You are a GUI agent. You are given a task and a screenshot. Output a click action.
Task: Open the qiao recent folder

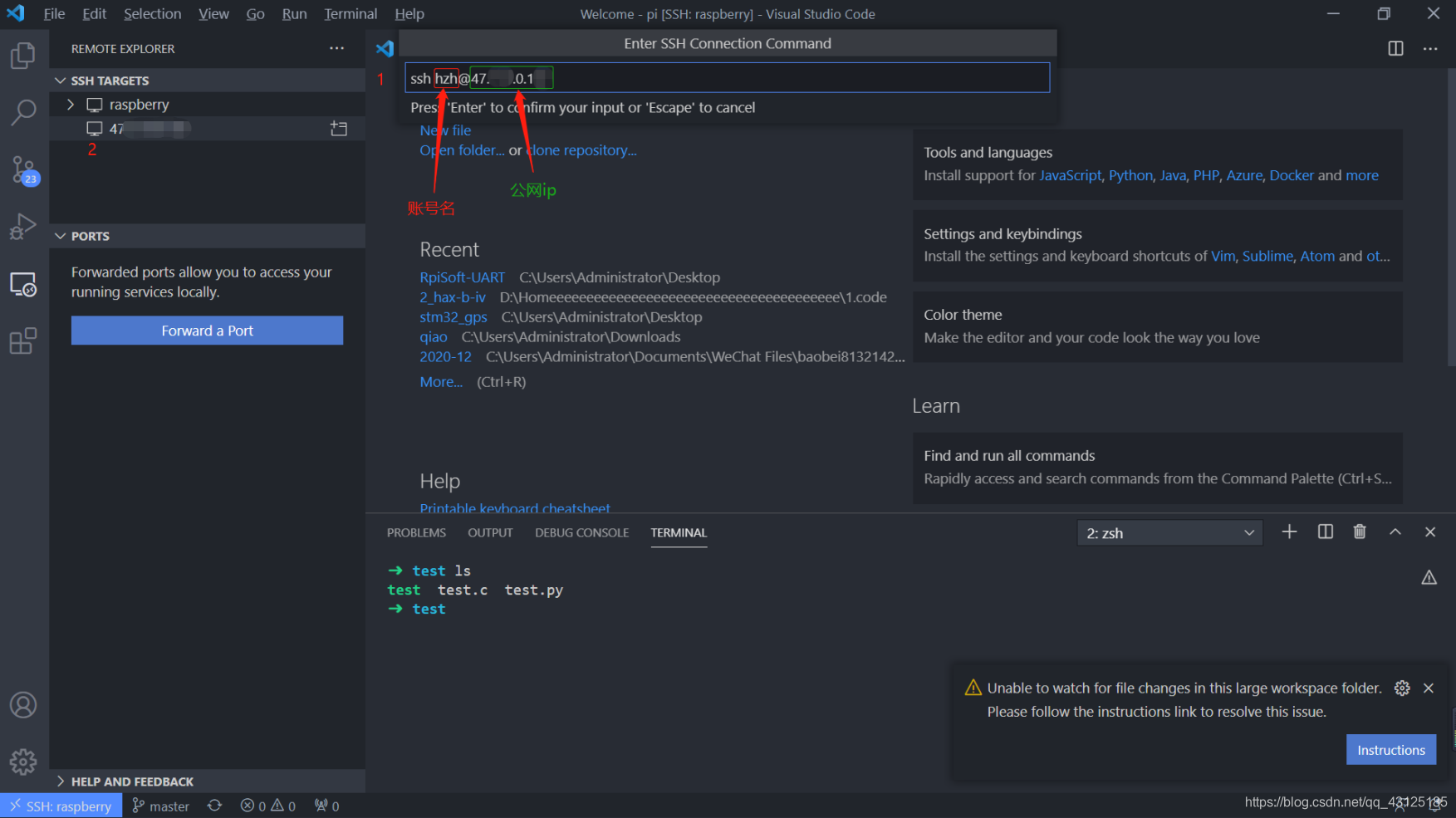point(434,337)
